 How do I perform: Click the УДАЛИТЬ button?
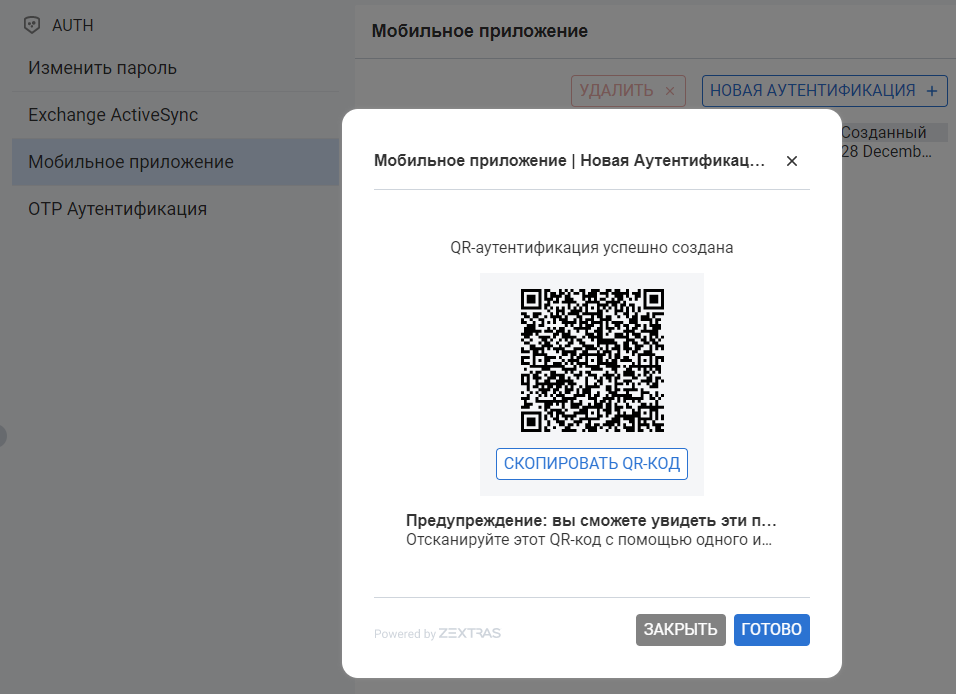[x=628, y=91]
